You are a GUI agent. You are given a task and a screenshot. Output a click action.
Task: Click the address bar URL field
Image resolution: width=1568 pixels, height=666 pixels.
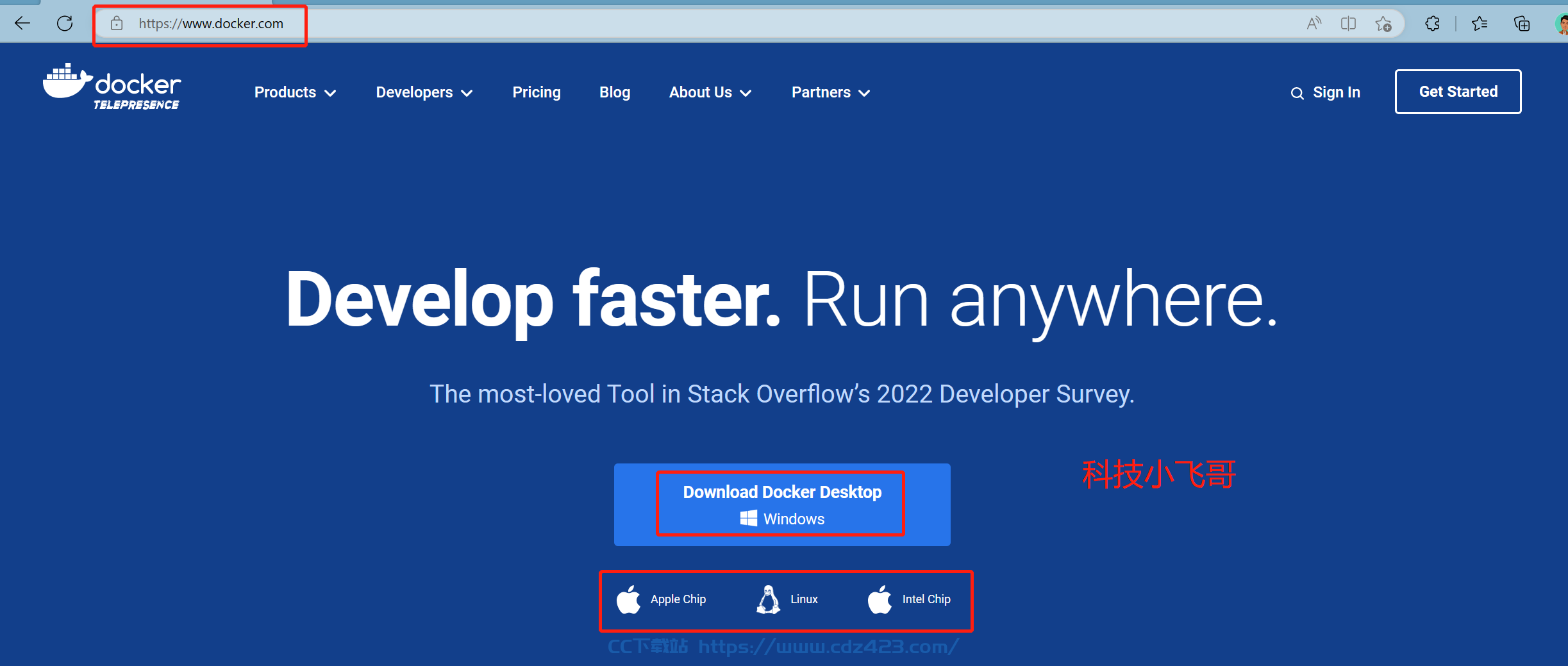click(750, 24)
